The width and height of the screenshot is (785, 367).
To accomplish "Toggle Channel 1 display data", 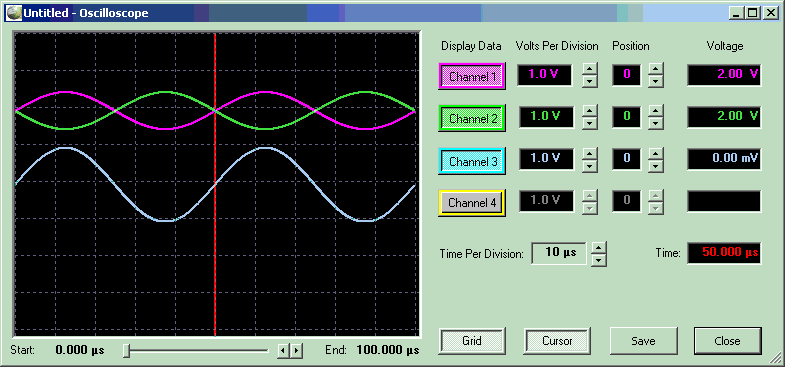I will [x=472, y=77].
